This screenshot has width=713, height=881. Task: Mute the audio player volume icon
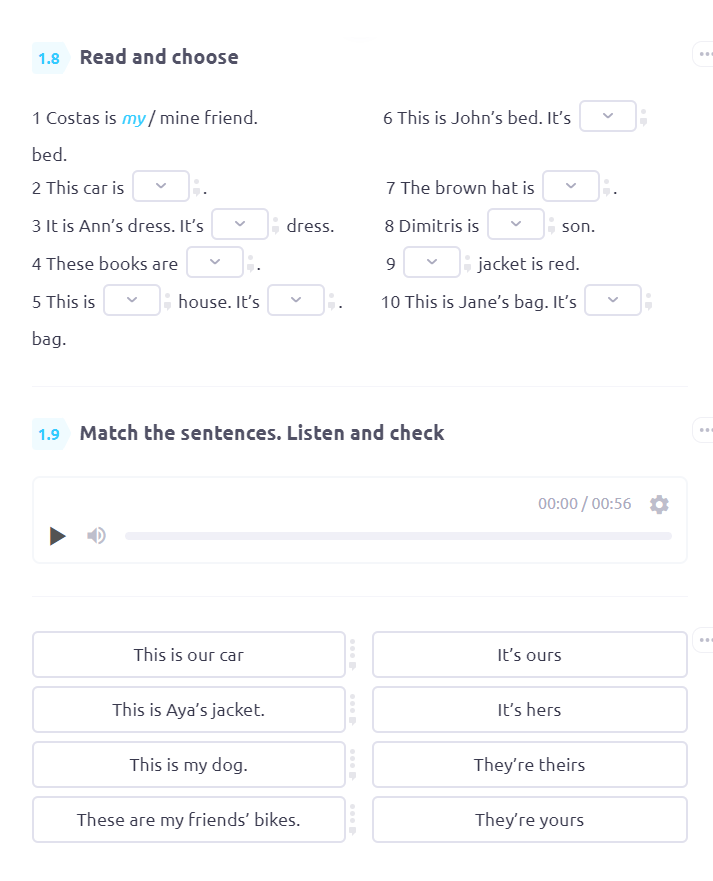click(x=96, y=536)
